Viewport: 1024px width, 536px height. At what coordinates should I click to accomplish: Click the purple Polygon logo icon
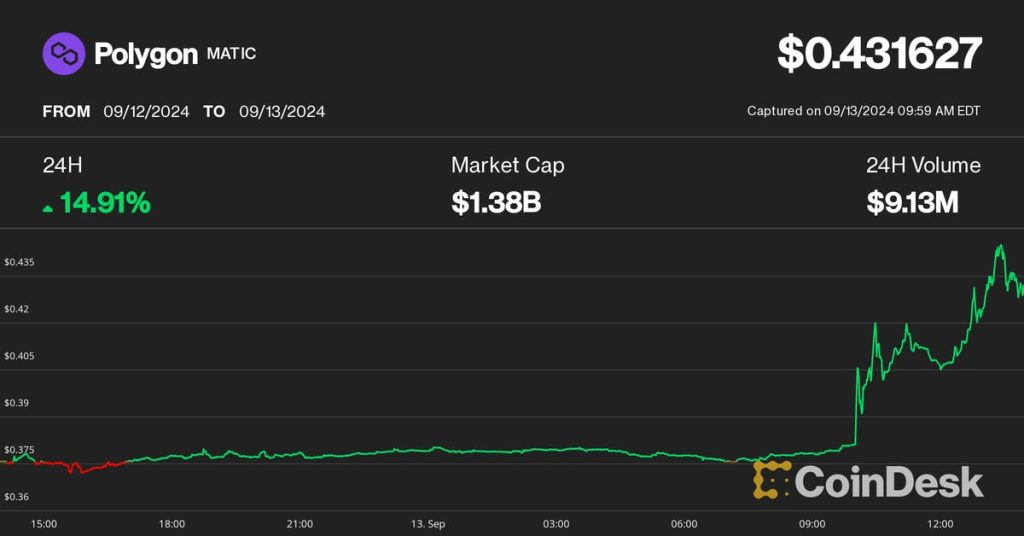pyautogui.click(x=63, y=54)
